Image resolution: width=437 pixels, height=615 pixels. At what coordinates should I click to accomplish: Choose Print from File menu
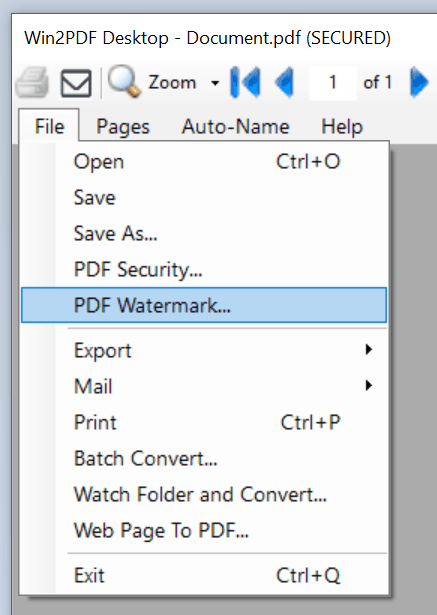[204, 422]
